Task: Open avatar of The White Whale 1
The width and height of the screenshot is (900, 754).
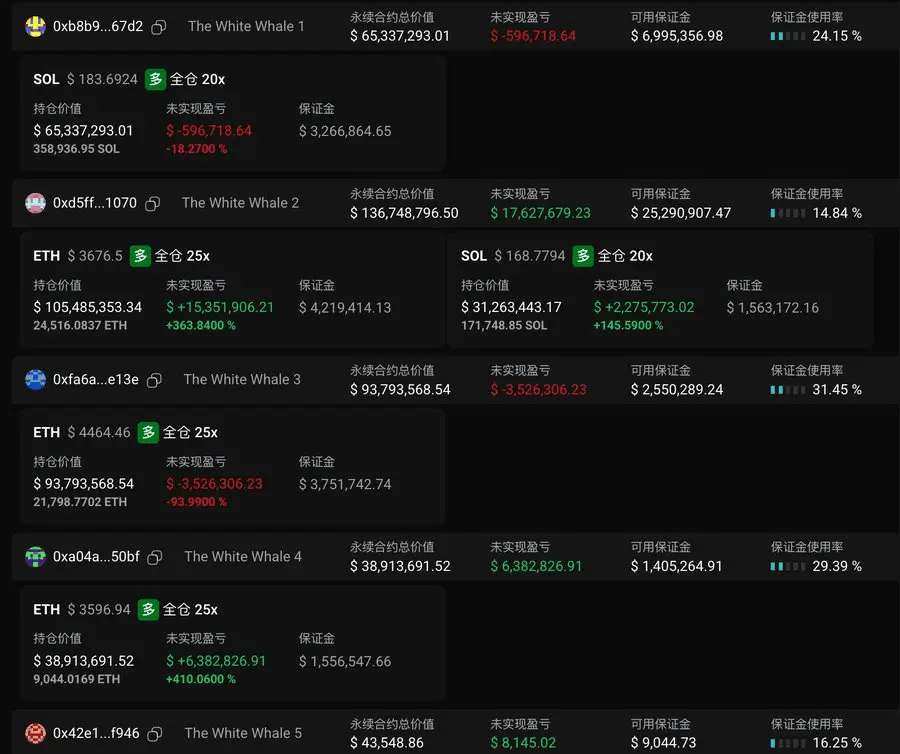Action: (36, 26)
